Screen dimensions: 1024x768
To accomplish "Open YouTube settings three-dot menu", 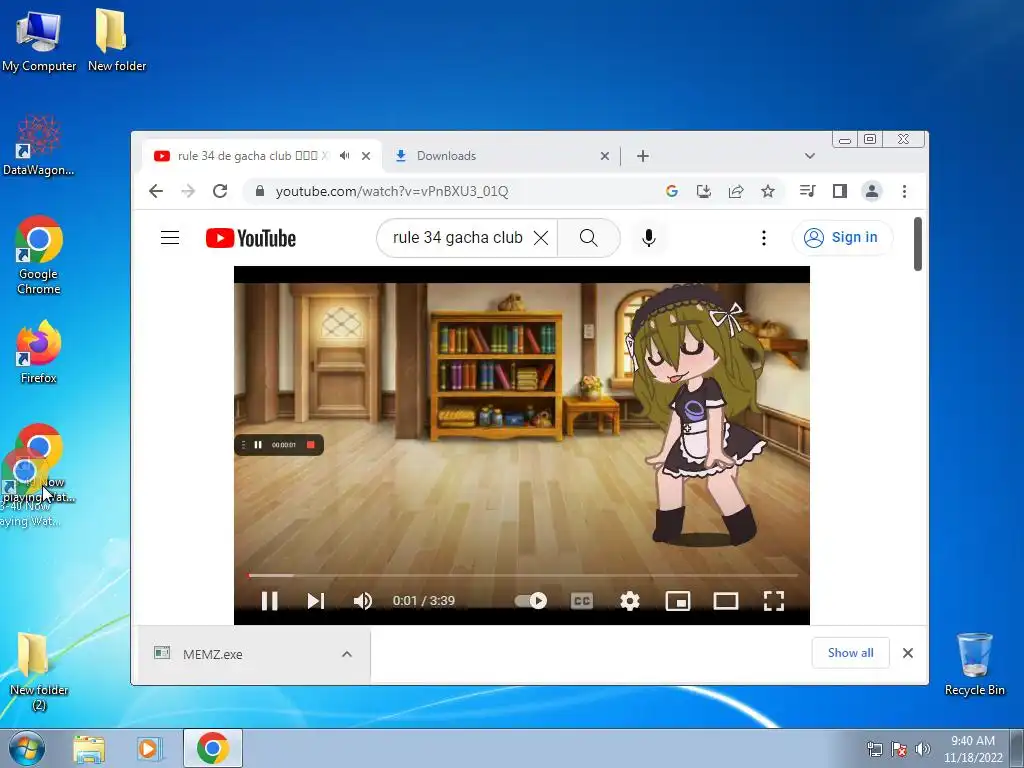I will click(763, 238).
